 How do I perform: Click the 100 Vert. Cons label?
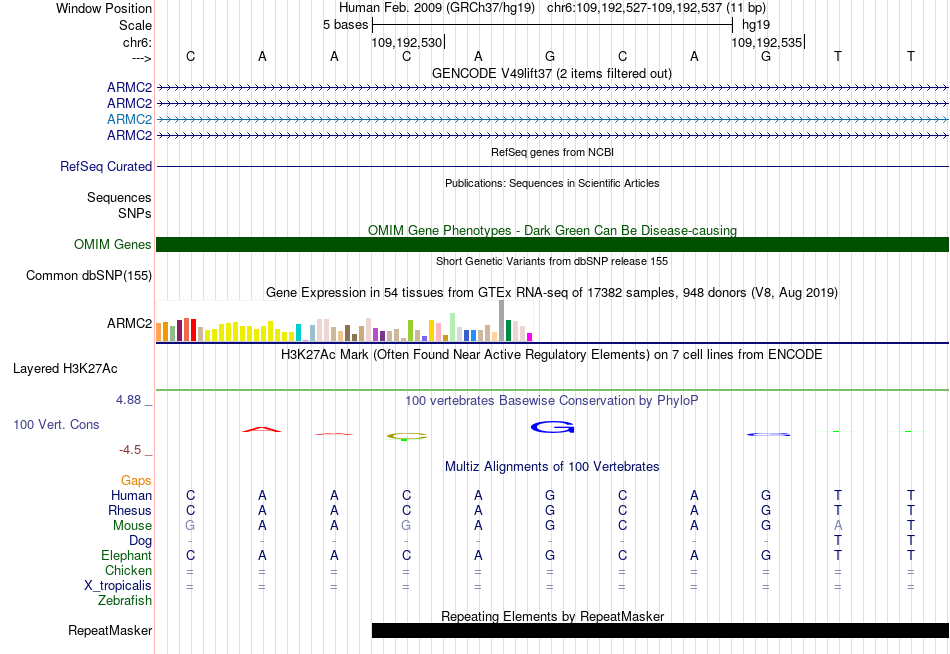[x=56, y=424]
